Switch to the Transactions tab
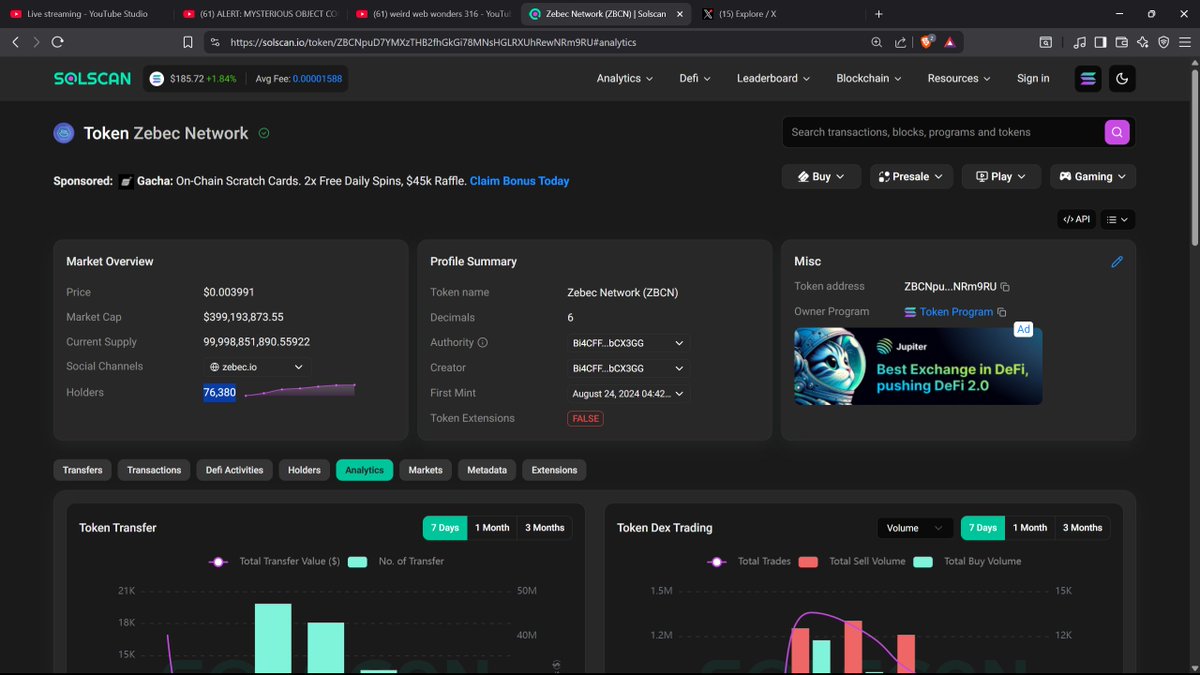Screen dimensions: 1200x675 coord(154,470)
